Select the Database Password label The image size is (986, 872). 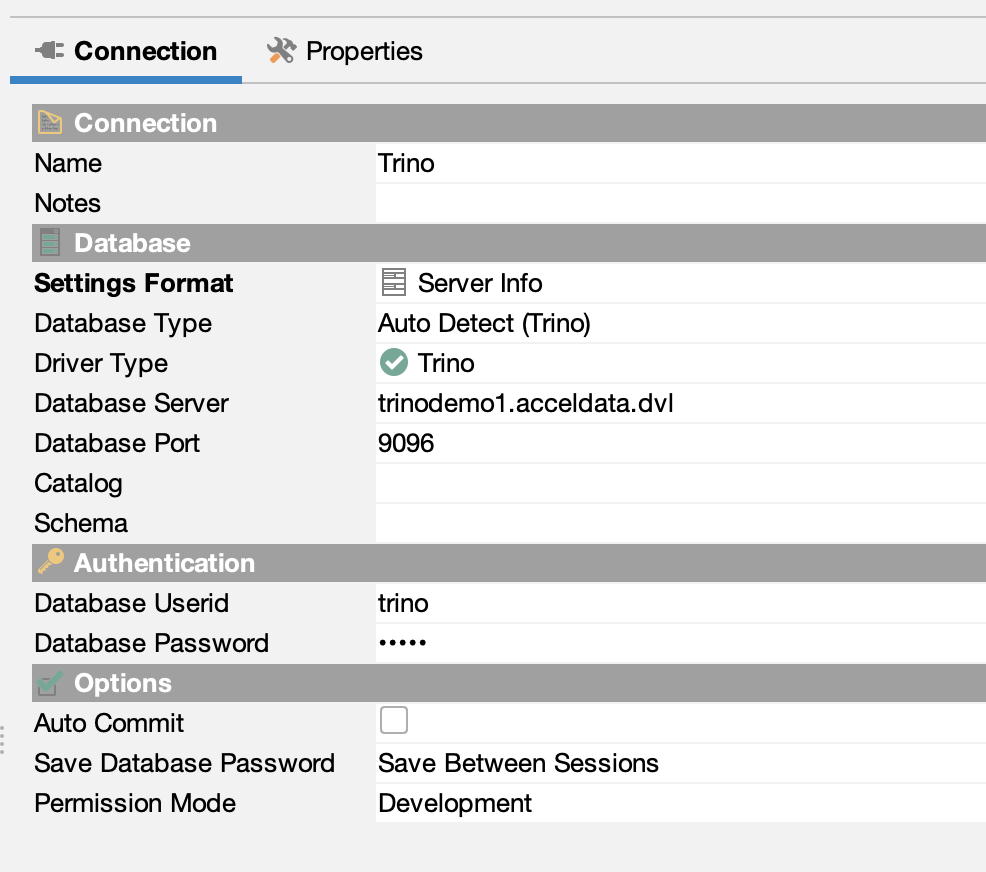point(152,643)
